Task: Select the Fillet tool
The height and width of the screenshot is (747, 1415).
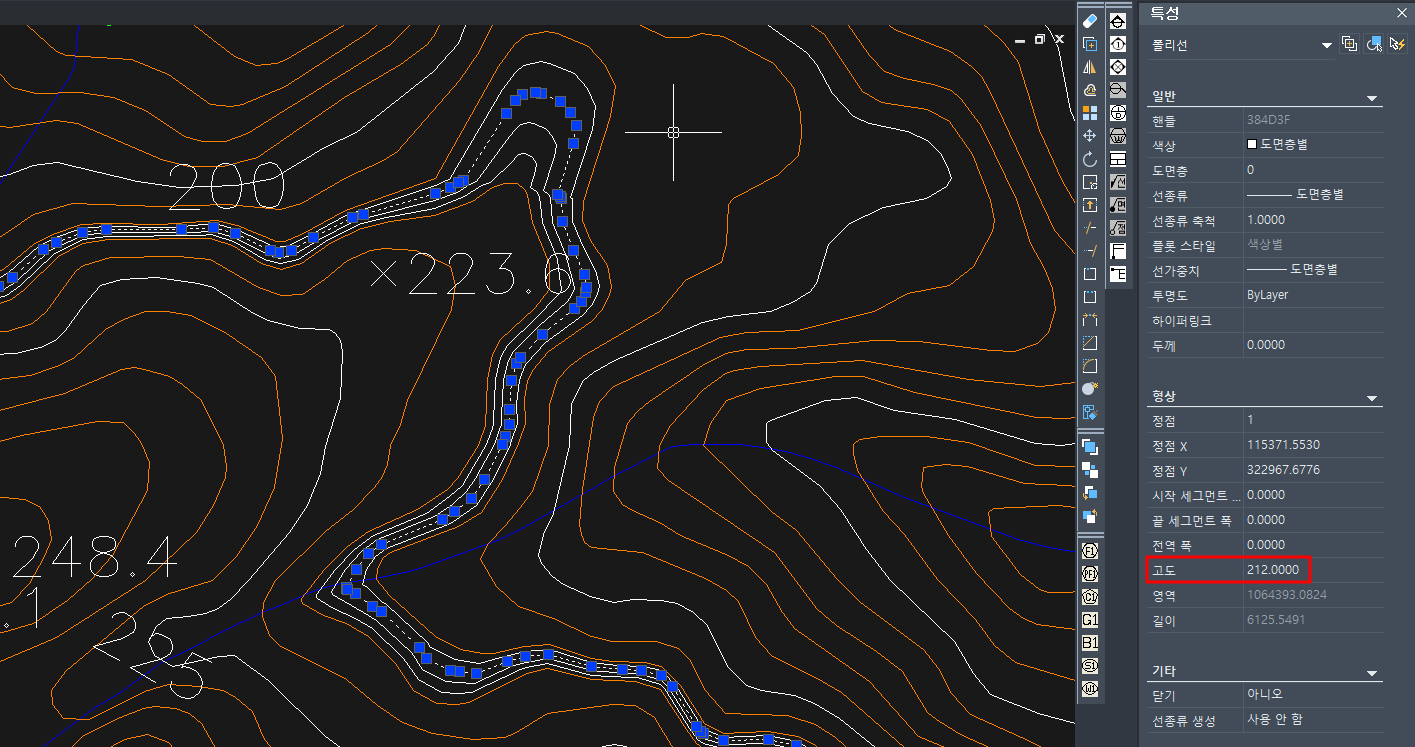Action: click(1090, 366)
